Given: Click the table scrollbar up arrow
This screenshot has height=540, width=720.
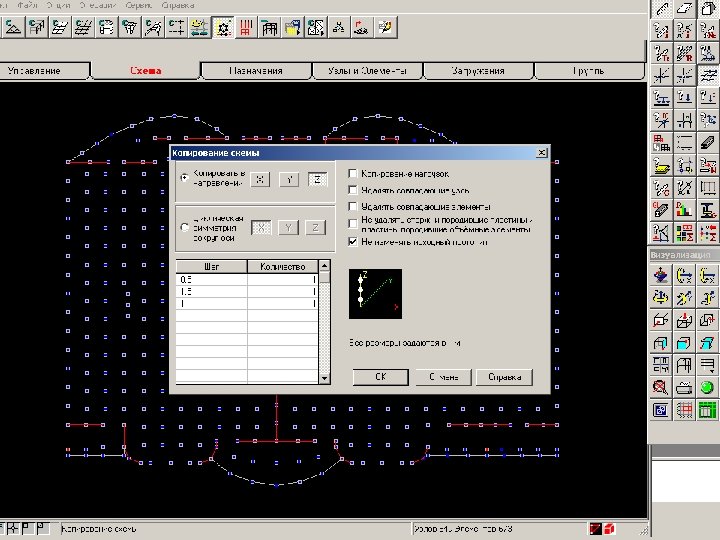Looking at the screenshot, I should [x=324, y=266].
